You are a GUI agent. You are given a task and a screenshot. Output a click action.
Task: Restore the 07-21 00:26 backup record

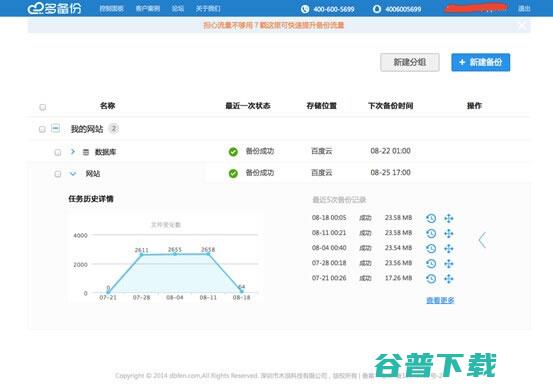click(x=431, y=279)
